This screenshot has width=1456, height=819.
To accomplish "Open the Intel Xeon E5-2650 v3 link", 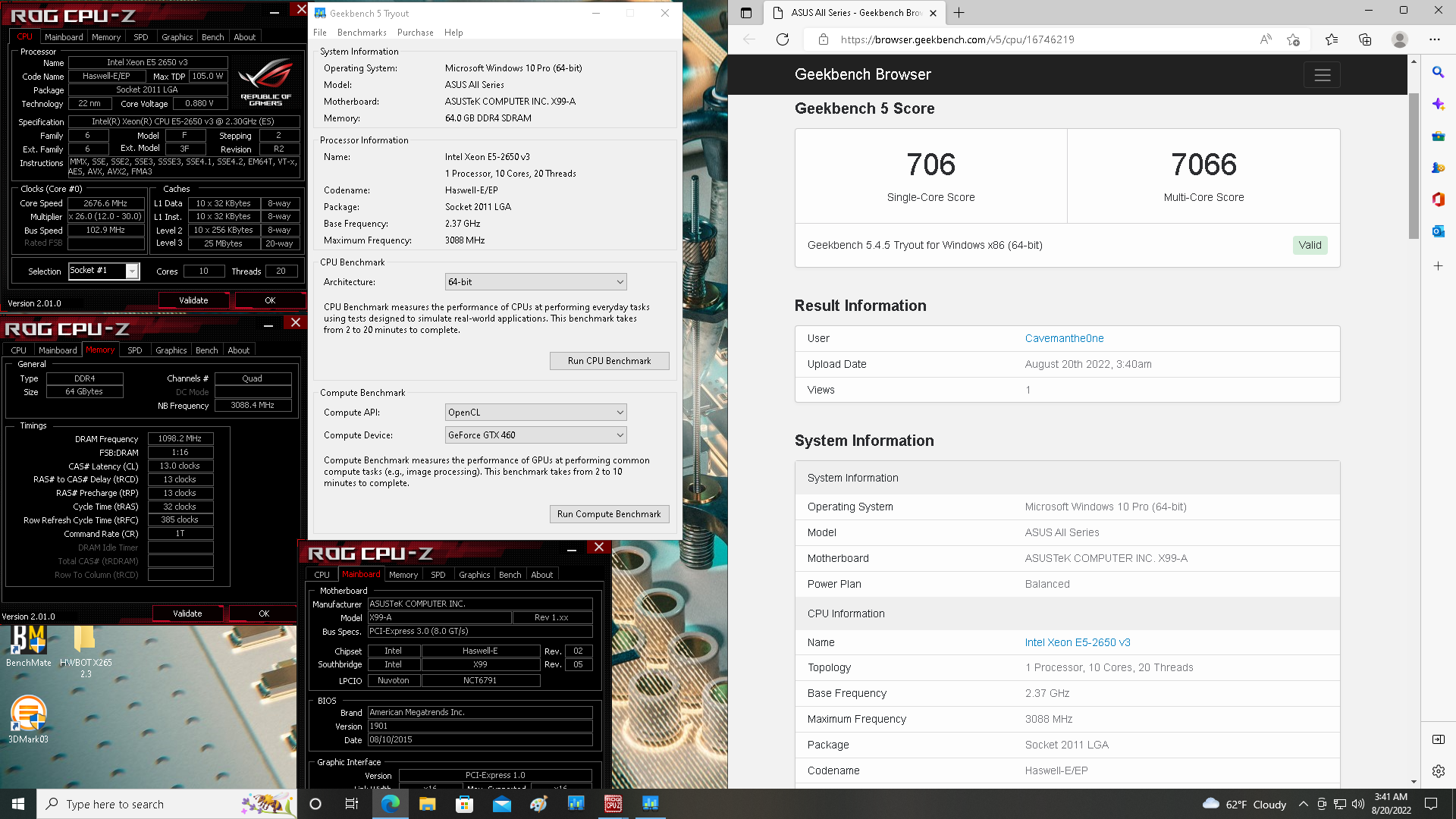I will tap(1078, 642).
